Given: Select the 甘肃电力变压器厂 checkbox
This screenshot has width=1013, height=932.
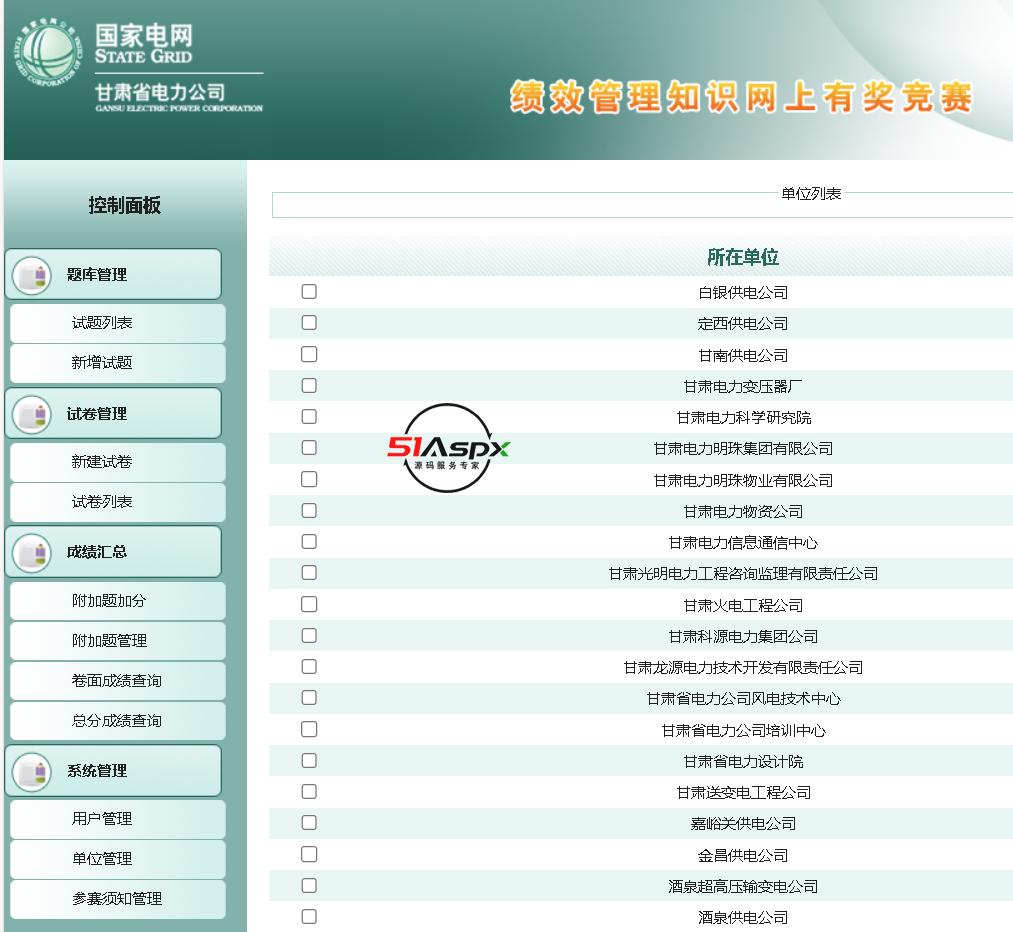Looking at the screenshot, I should [x=309, y=386].
